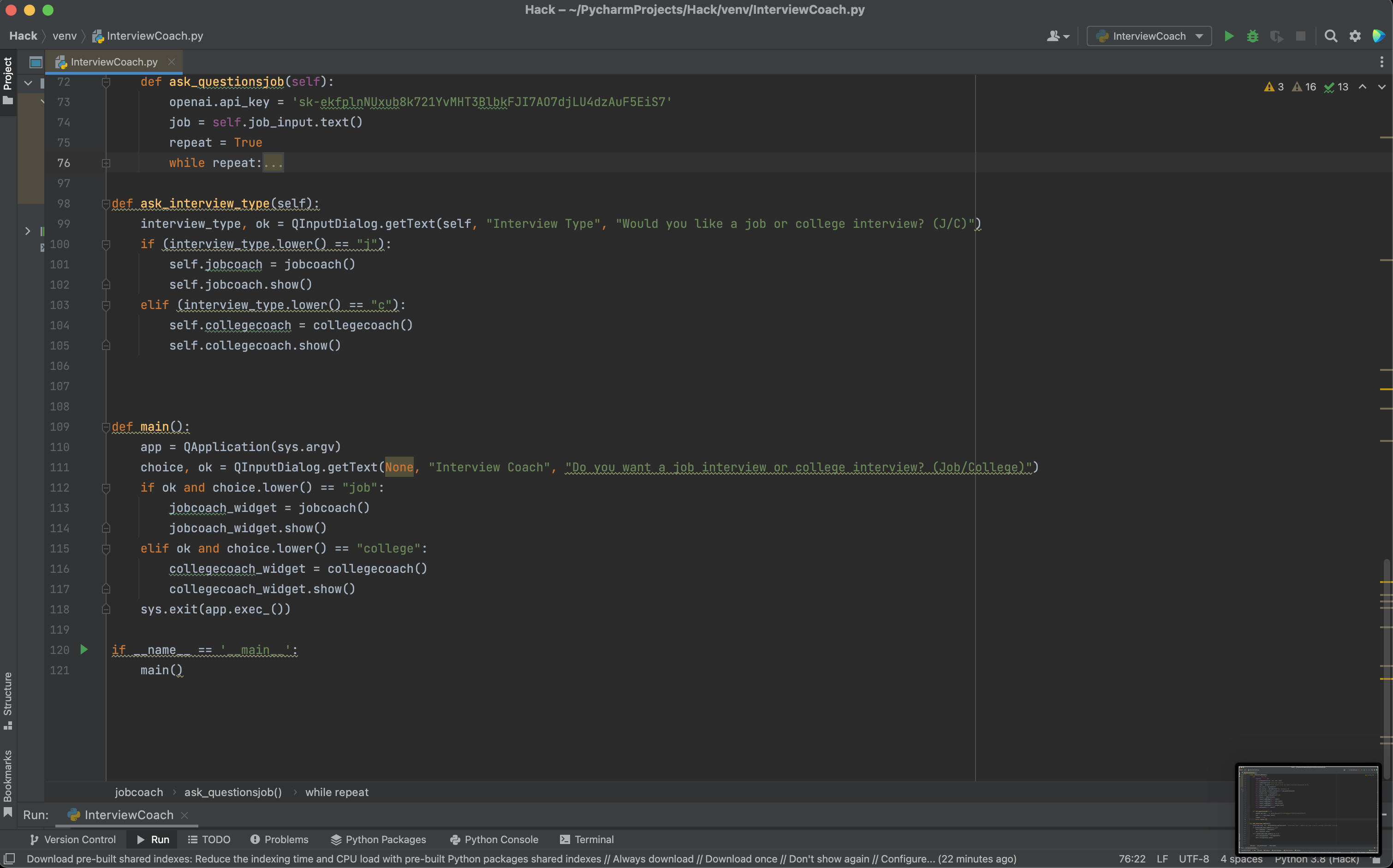Click the Problems tab button
This screenshot has width=1393, height=868.
pyautogui.click(x=280, y=839)
